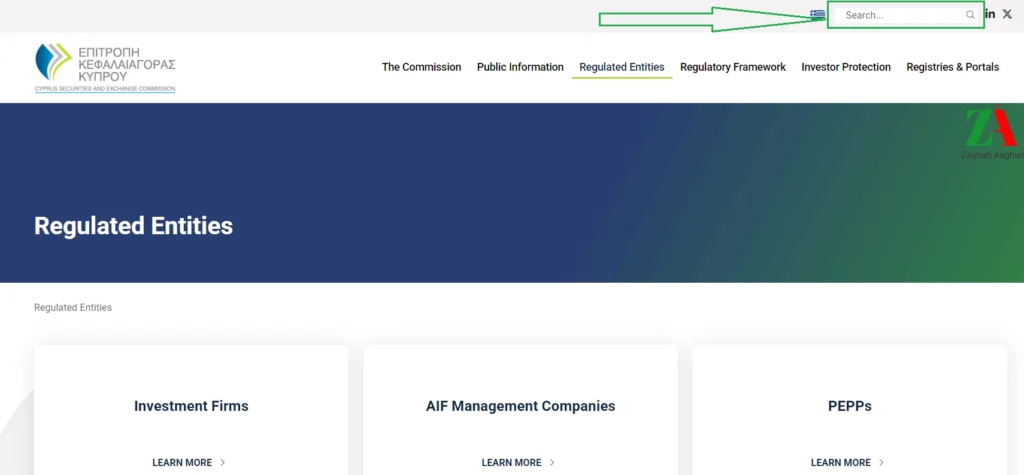The height and width of the screenshot is (475, 1024).
Task: Open the Public Information menu
Action: pyautogui.click(x=520, y=67)
